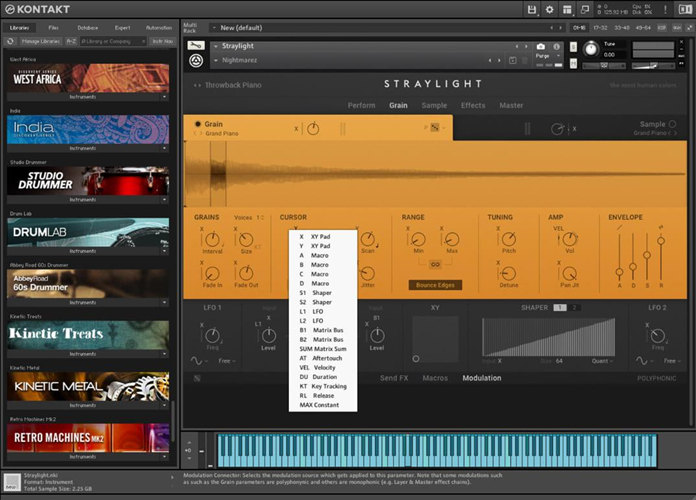Image resolution: width=696 pixels, height=500 pixels.
Task: Switch to the Effects tab
Action: (472, 105)
